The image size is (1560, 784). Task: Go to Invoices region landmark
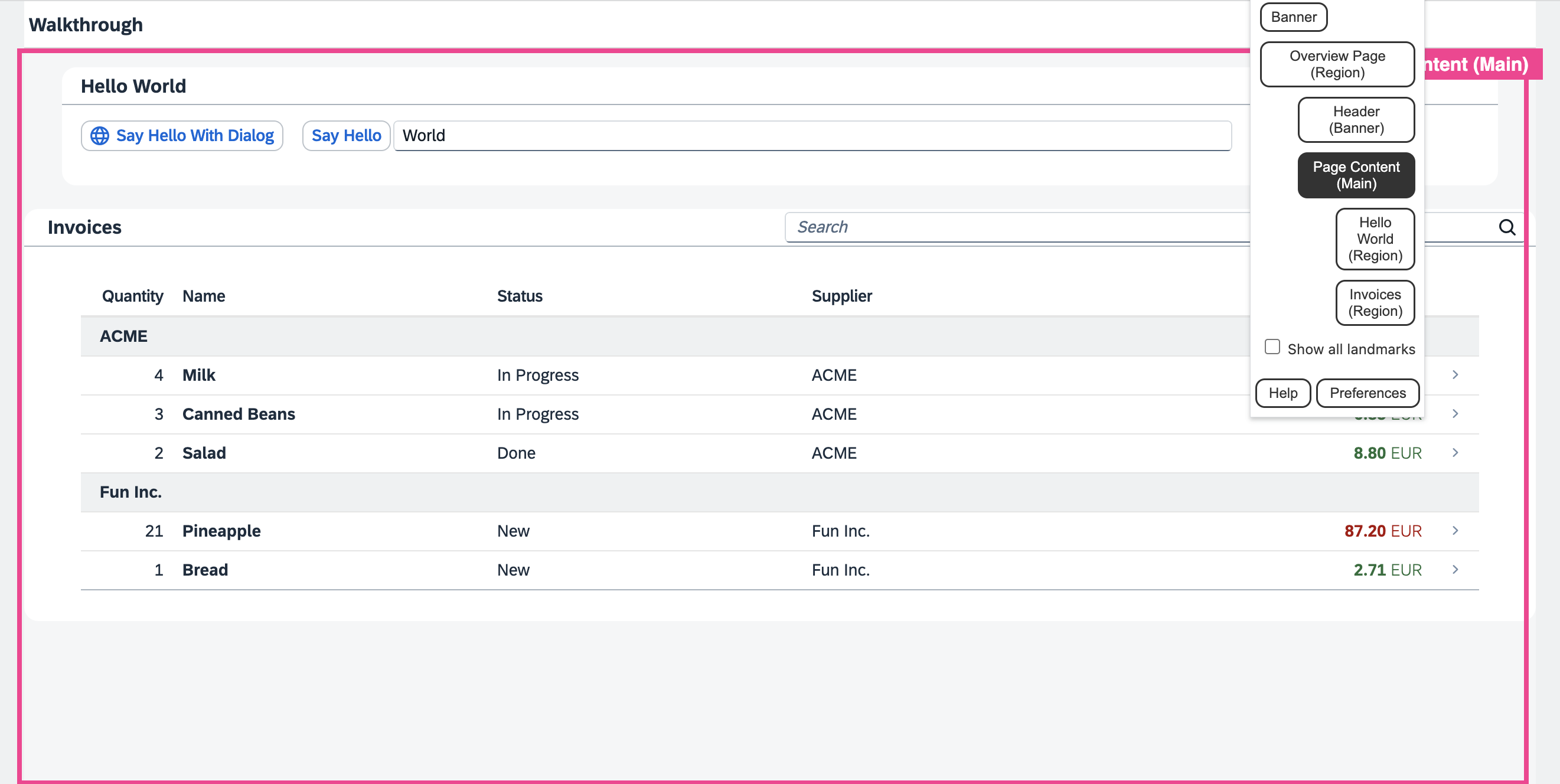pyautogui.click(x=1374, y=303)
